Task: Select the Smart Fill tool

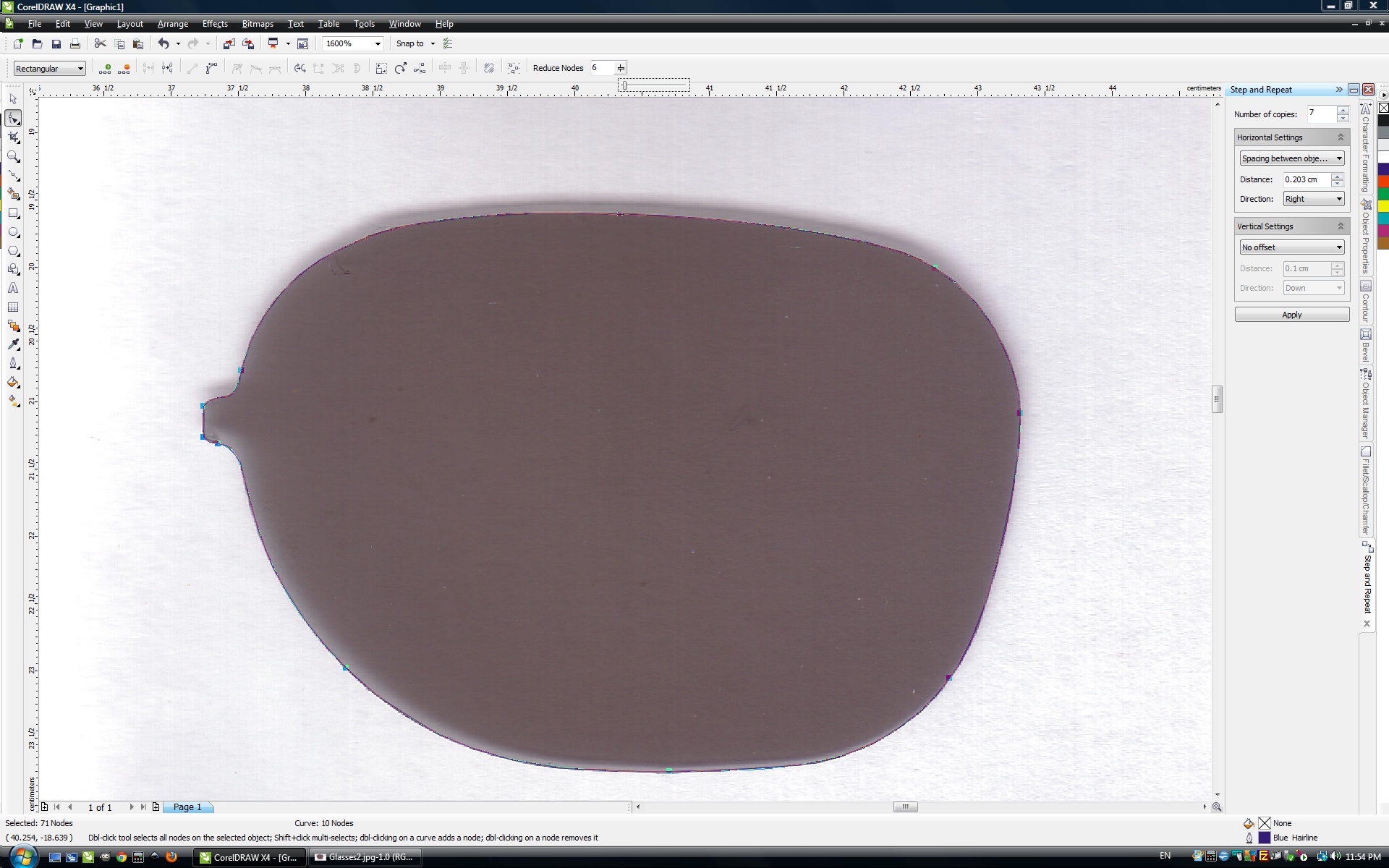Action: coord(13,194)
